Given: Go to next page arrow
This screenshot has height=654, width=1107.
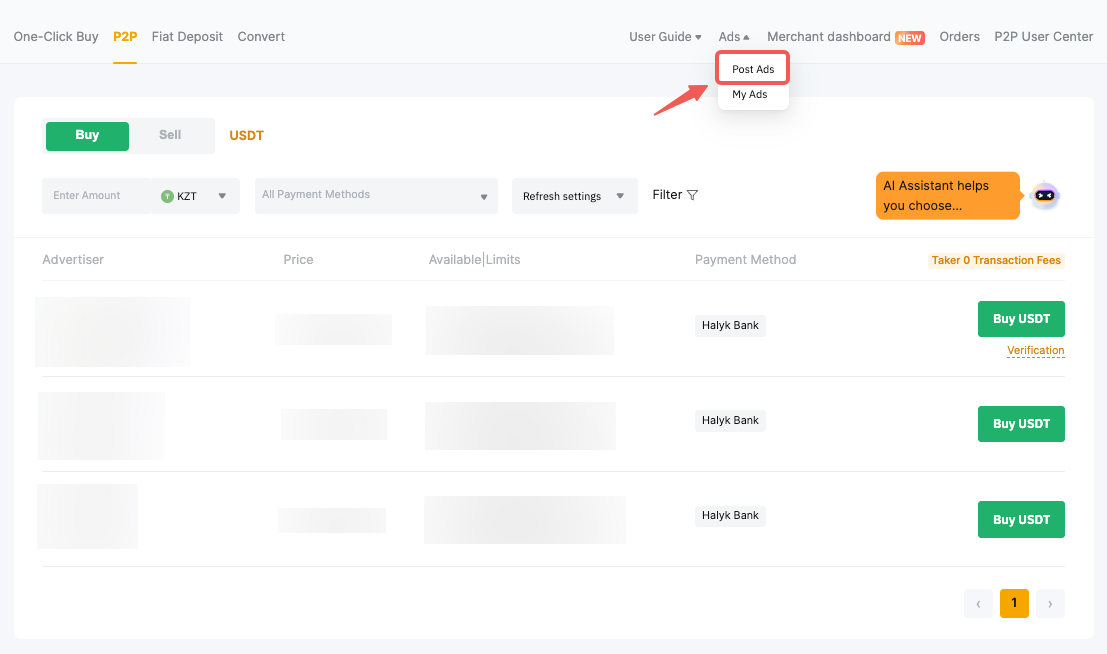Looking at the screenshot, I should pos(1050,603).
